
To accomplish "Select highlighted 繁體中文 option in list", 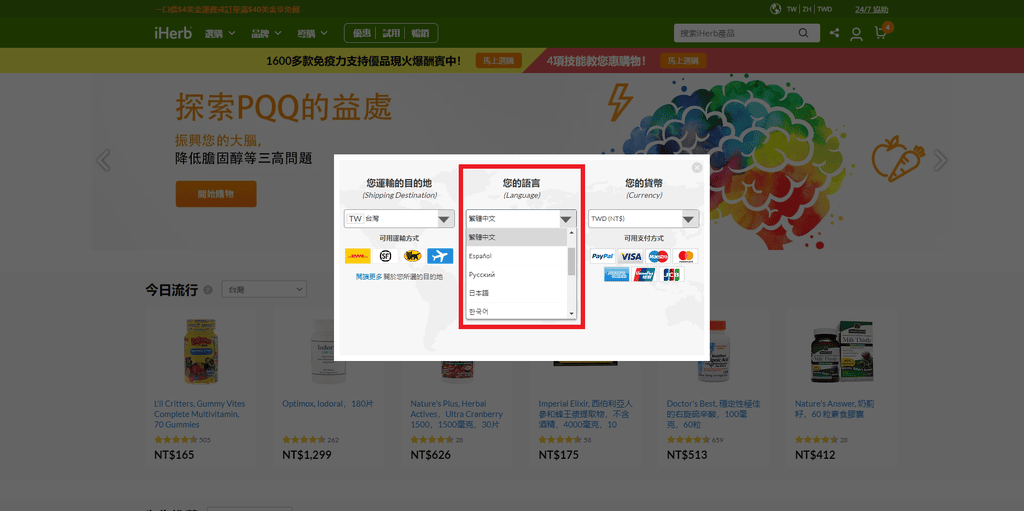I will 517,237.
